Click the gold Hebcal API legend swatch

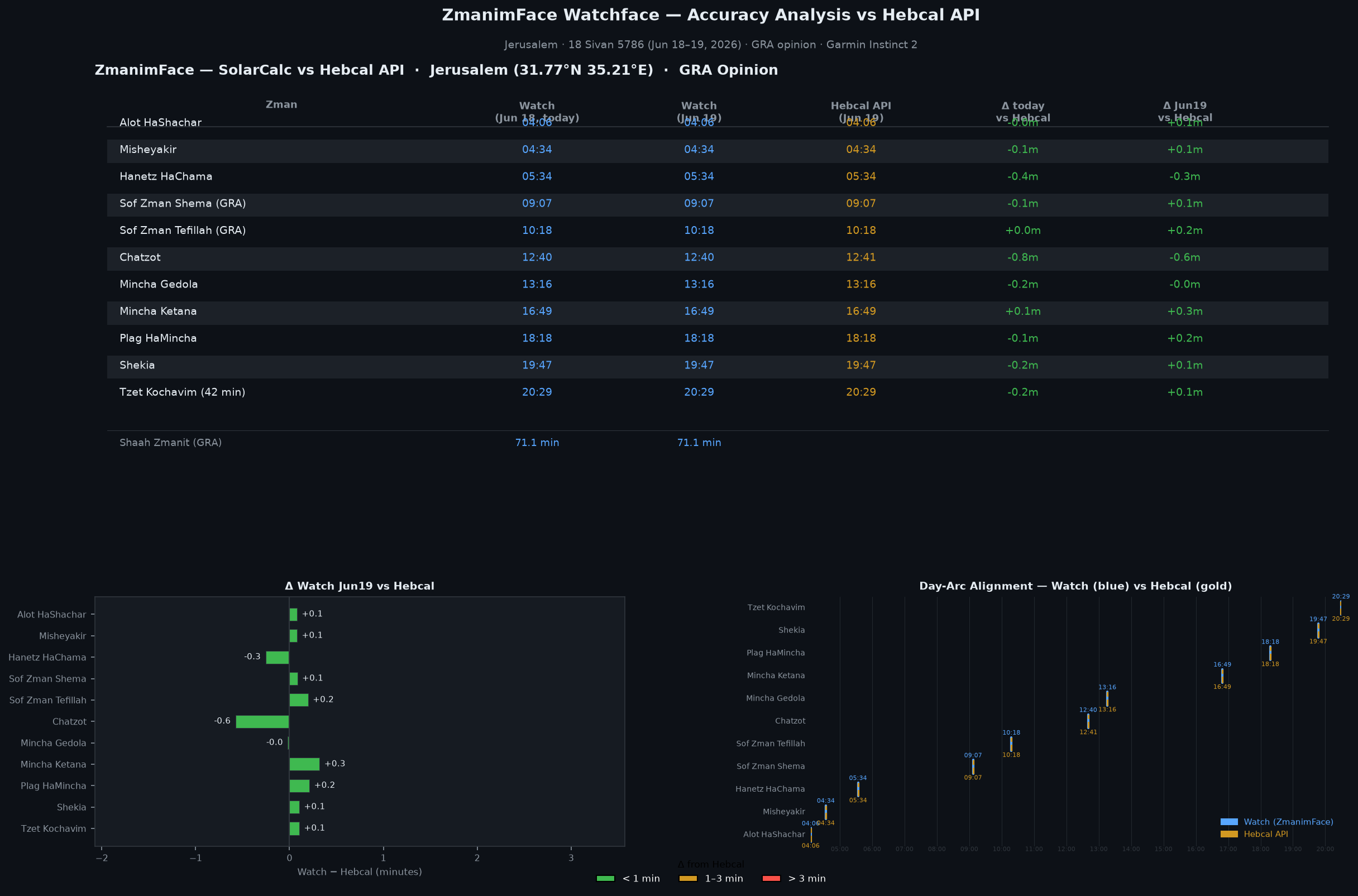coord(1229,834)
